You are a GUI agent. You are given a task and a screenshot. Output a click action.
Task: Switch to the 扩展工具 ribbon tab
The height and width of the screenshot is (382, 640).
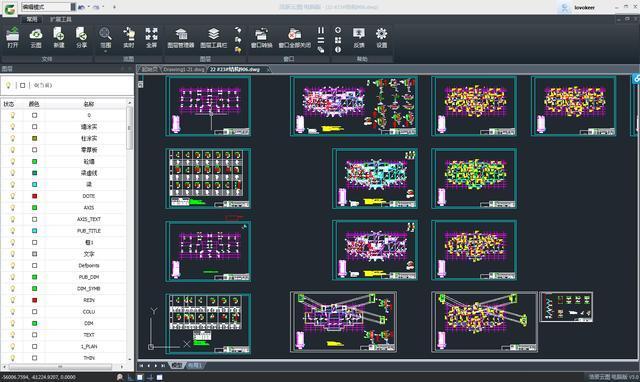click(x=61, y=19)
